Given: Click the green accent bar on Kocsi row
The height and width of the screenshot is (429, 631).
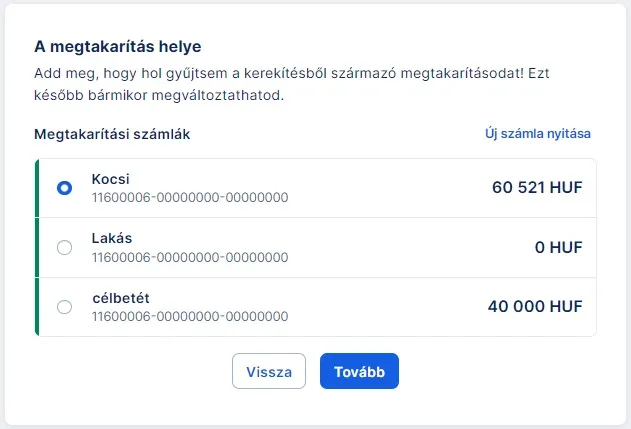Looking at the screenshot, I should click(x=36, y=188).
